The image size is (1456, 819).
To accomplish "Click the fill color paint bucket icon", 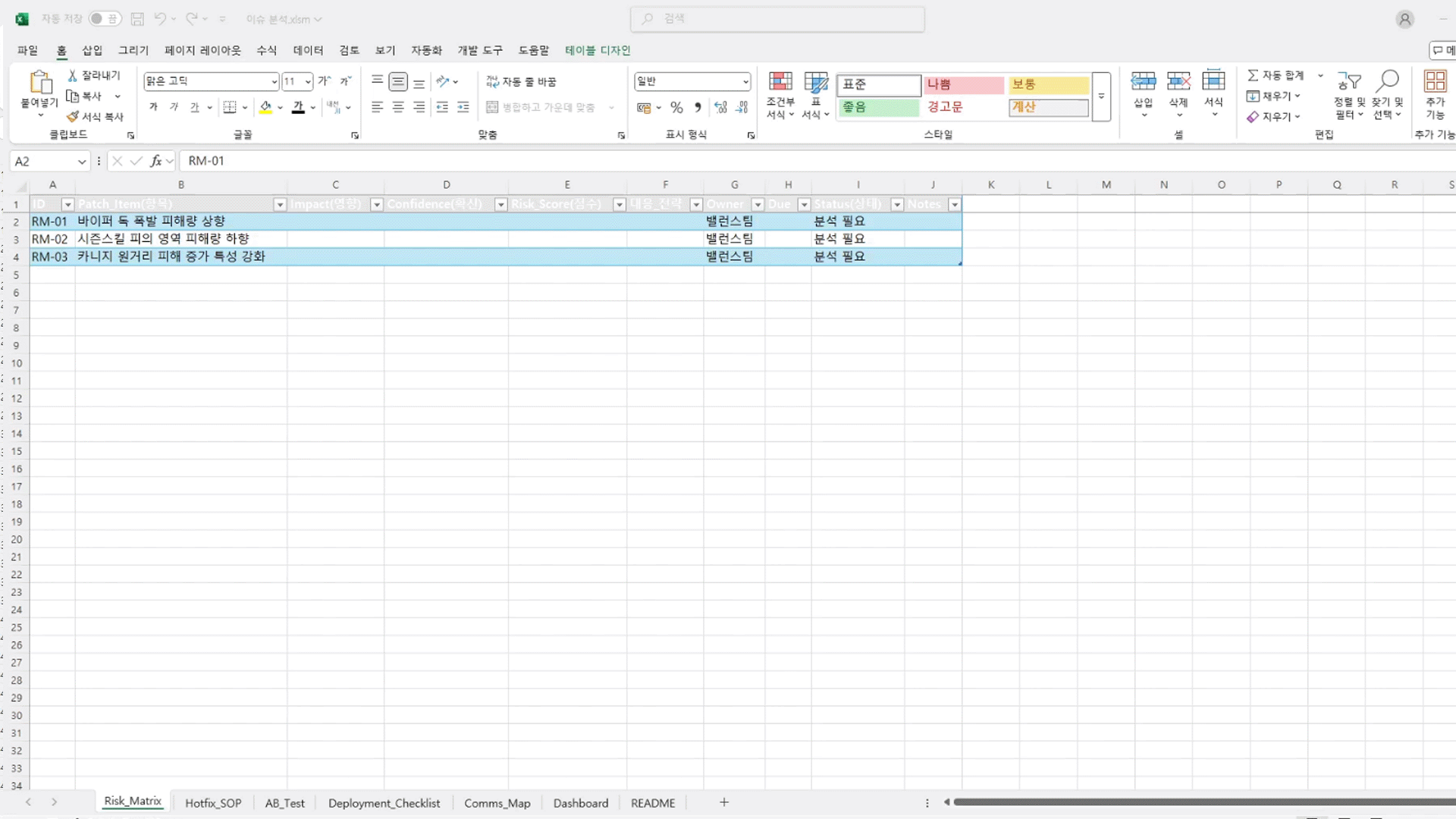I will coord(265,107).
